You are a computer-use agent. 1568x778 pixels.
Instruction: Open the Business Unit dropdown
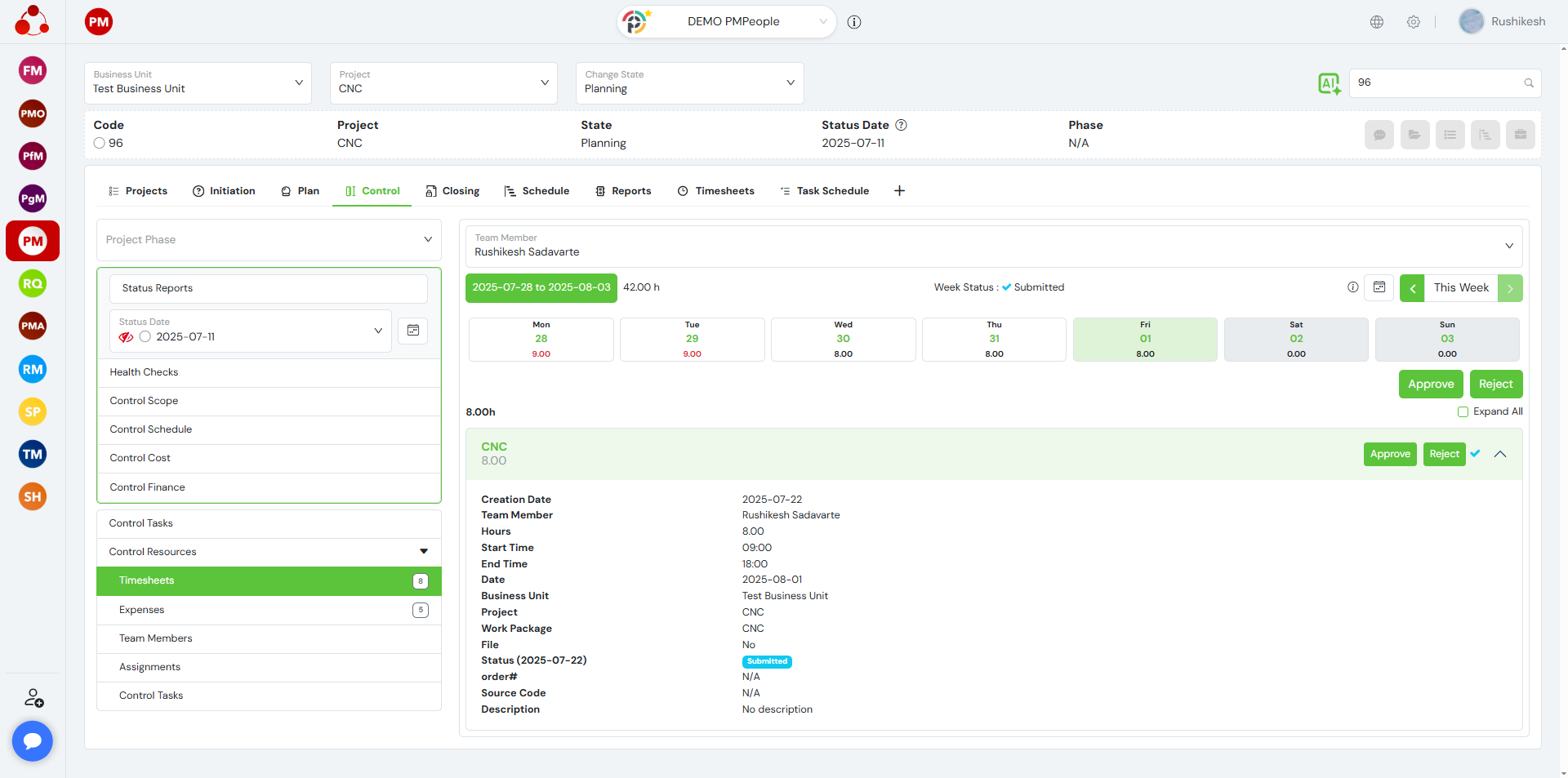(198, 83)
